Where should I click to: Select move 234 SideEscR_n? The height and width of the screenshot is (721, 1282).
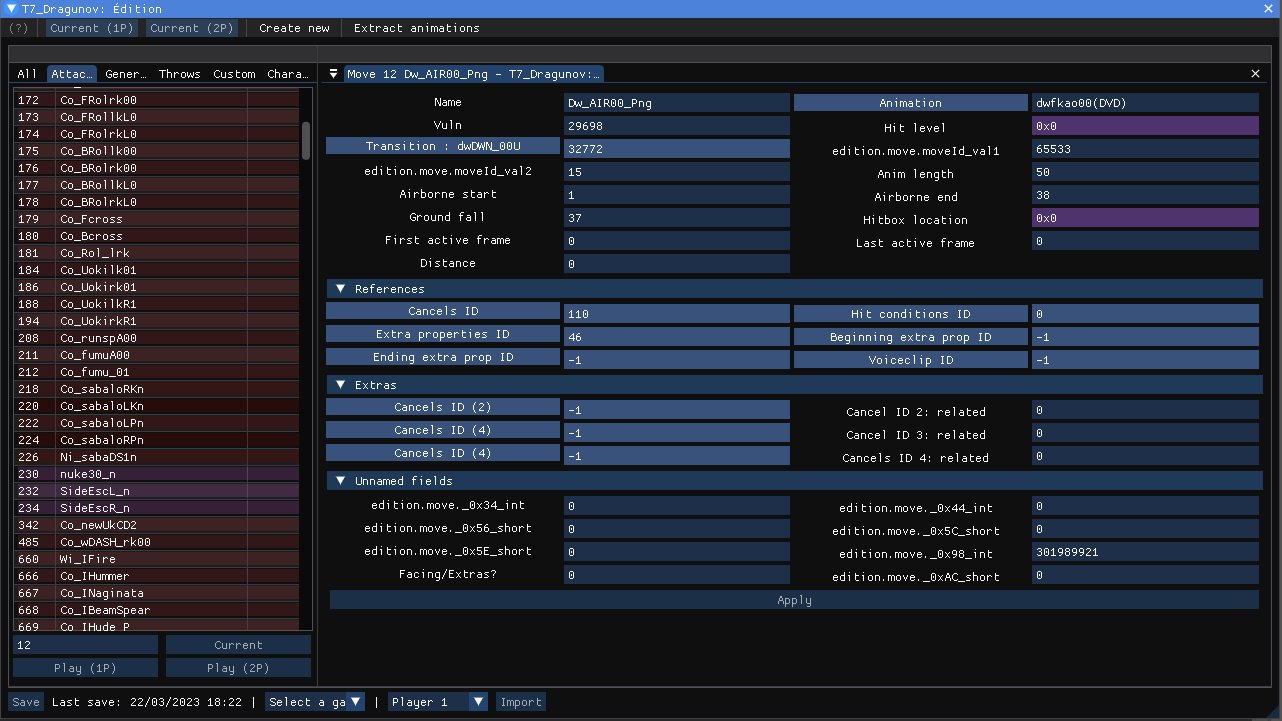(156, 508)
